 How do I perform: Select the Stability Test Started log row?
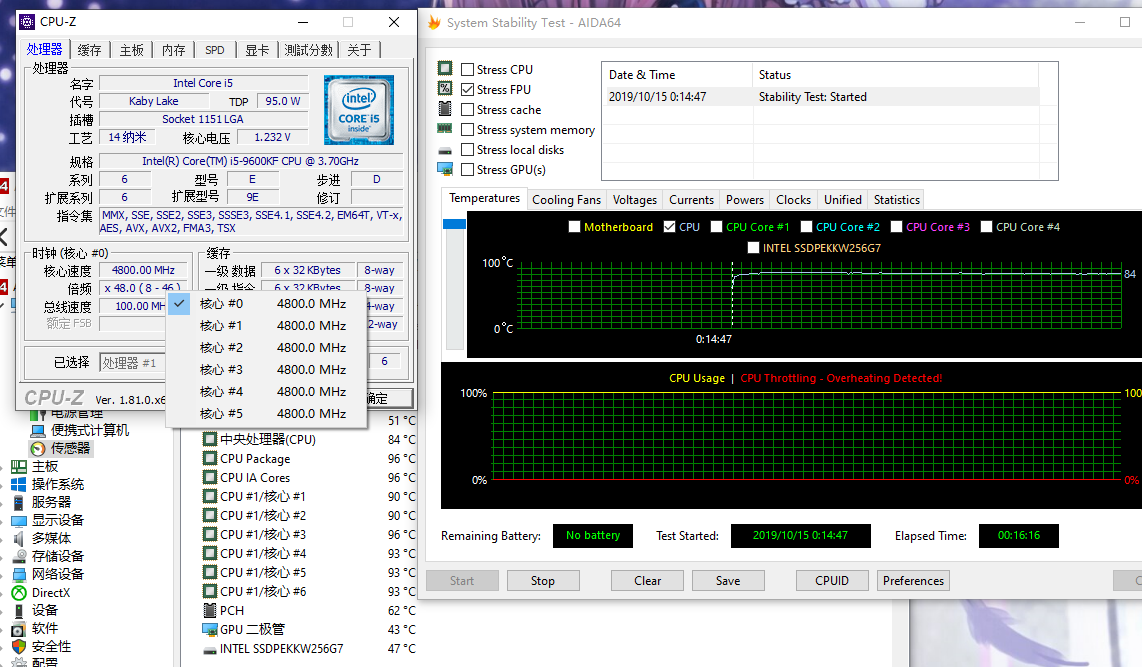tap(820, 97)
